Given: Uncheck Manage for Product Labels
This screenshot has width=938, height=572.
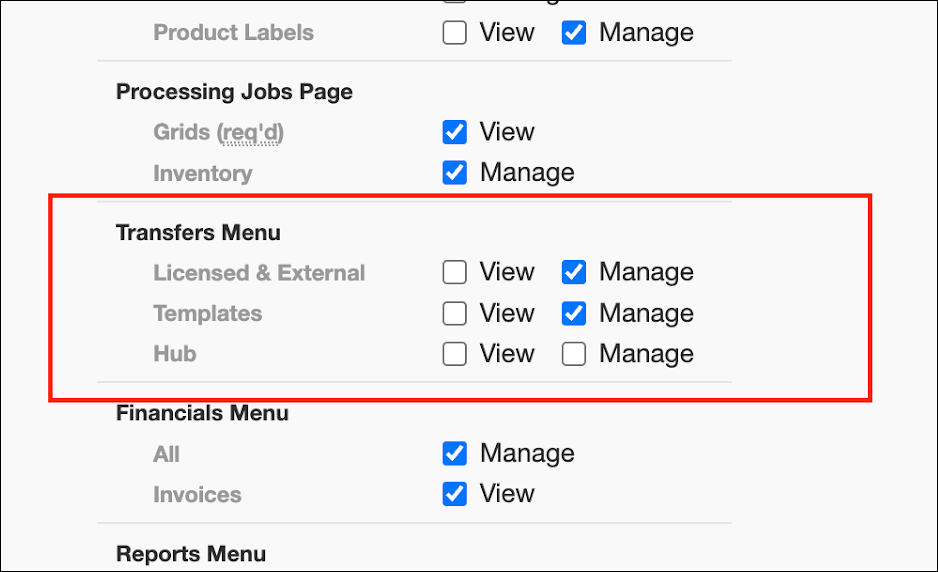Looking at the screenshot, I should [574, 33].
